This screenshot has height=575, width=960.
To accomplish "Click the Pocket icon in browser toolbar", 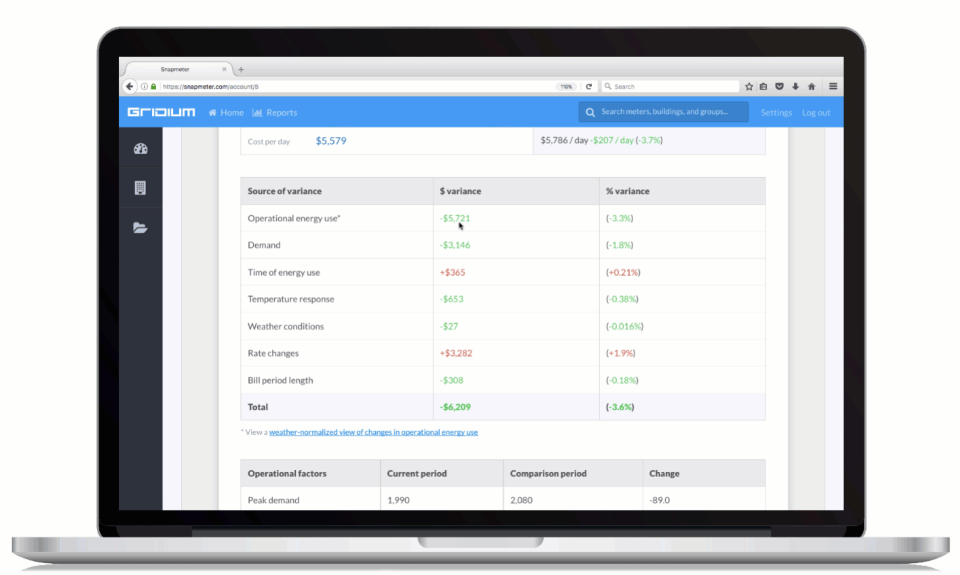I will coord(779,86).
